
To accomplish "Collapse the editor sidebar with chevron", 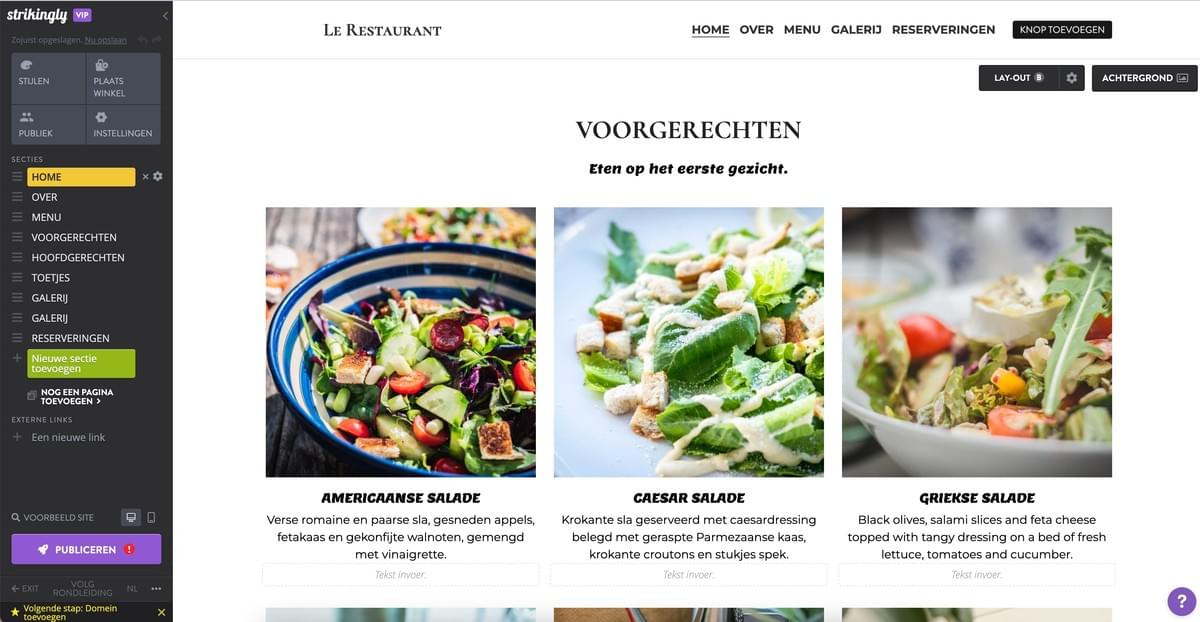I will pyautogui.click(x=165, y=16).
